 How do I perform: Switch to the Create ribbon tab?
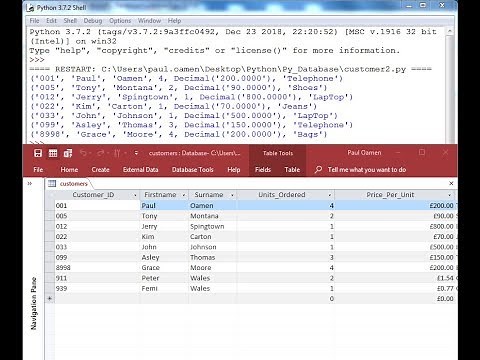[x=100, y=169]
